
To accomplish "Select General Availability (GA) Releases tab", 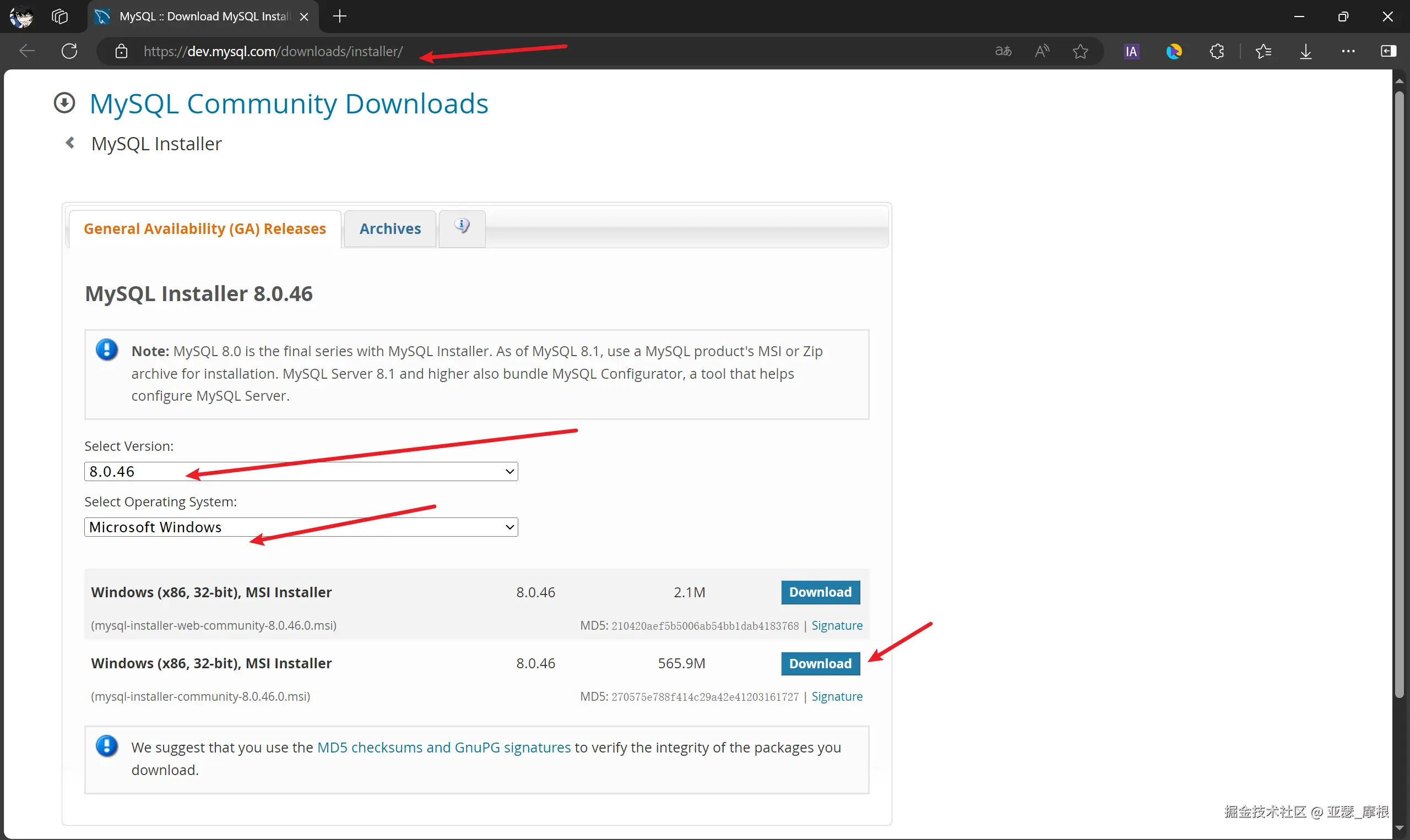I will pos(205,228).
